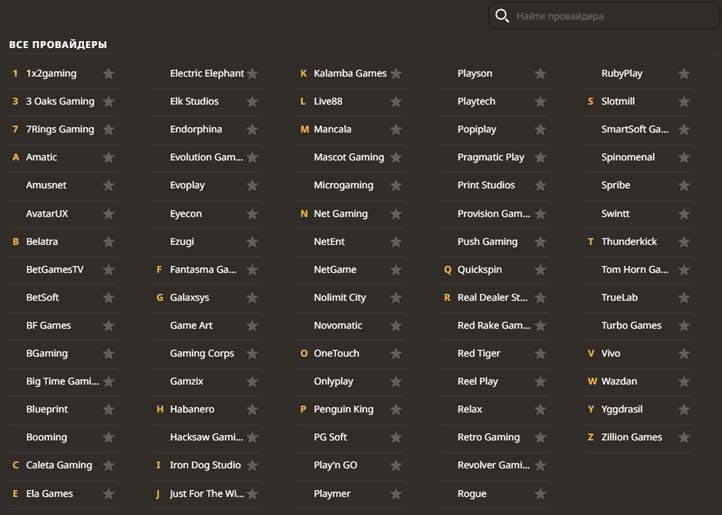Click the Все провайдеры heading
Screen dimensions: 722x515
[58, 45]
